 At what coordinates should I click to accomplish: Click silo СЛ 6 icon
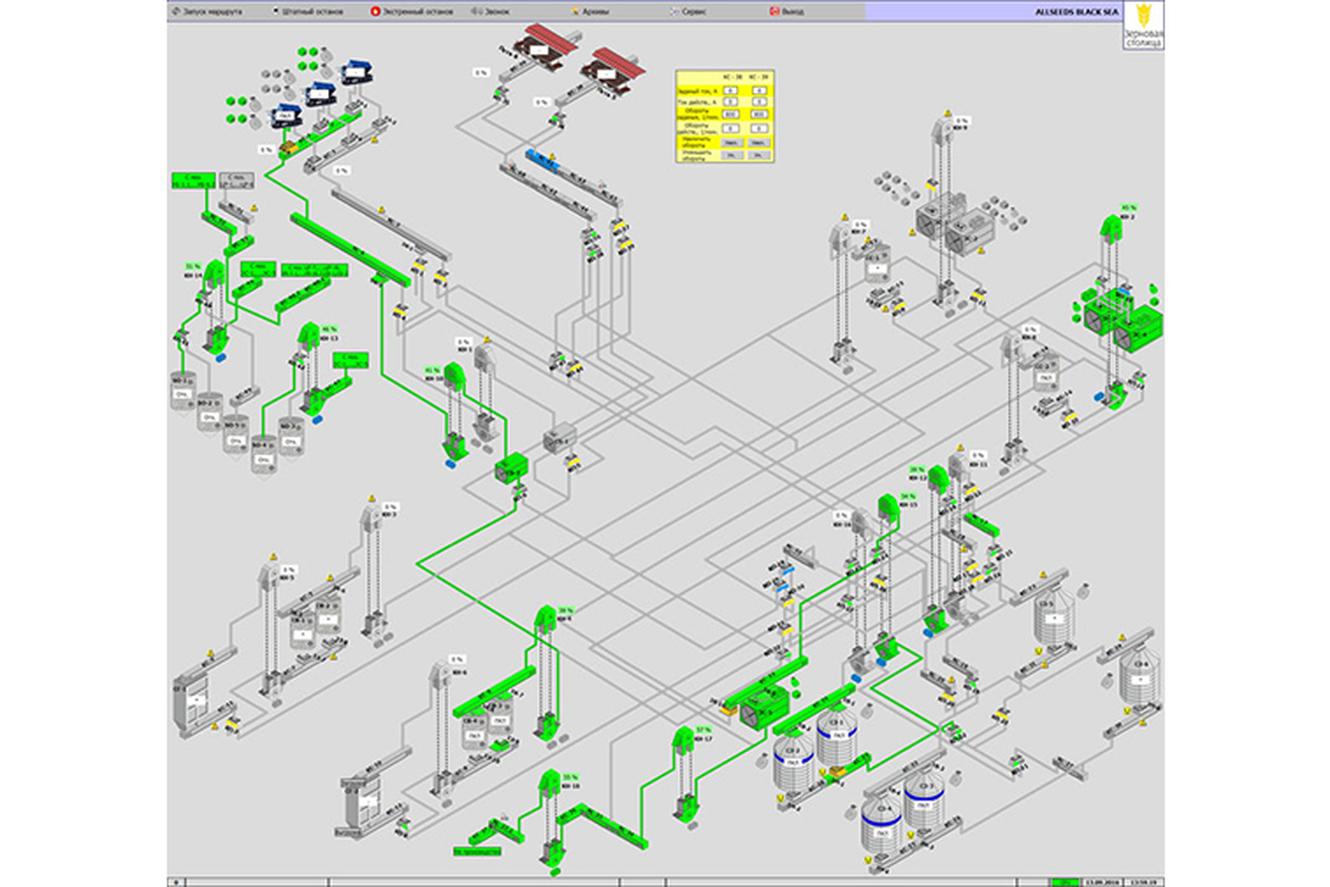pos(1137,675)
